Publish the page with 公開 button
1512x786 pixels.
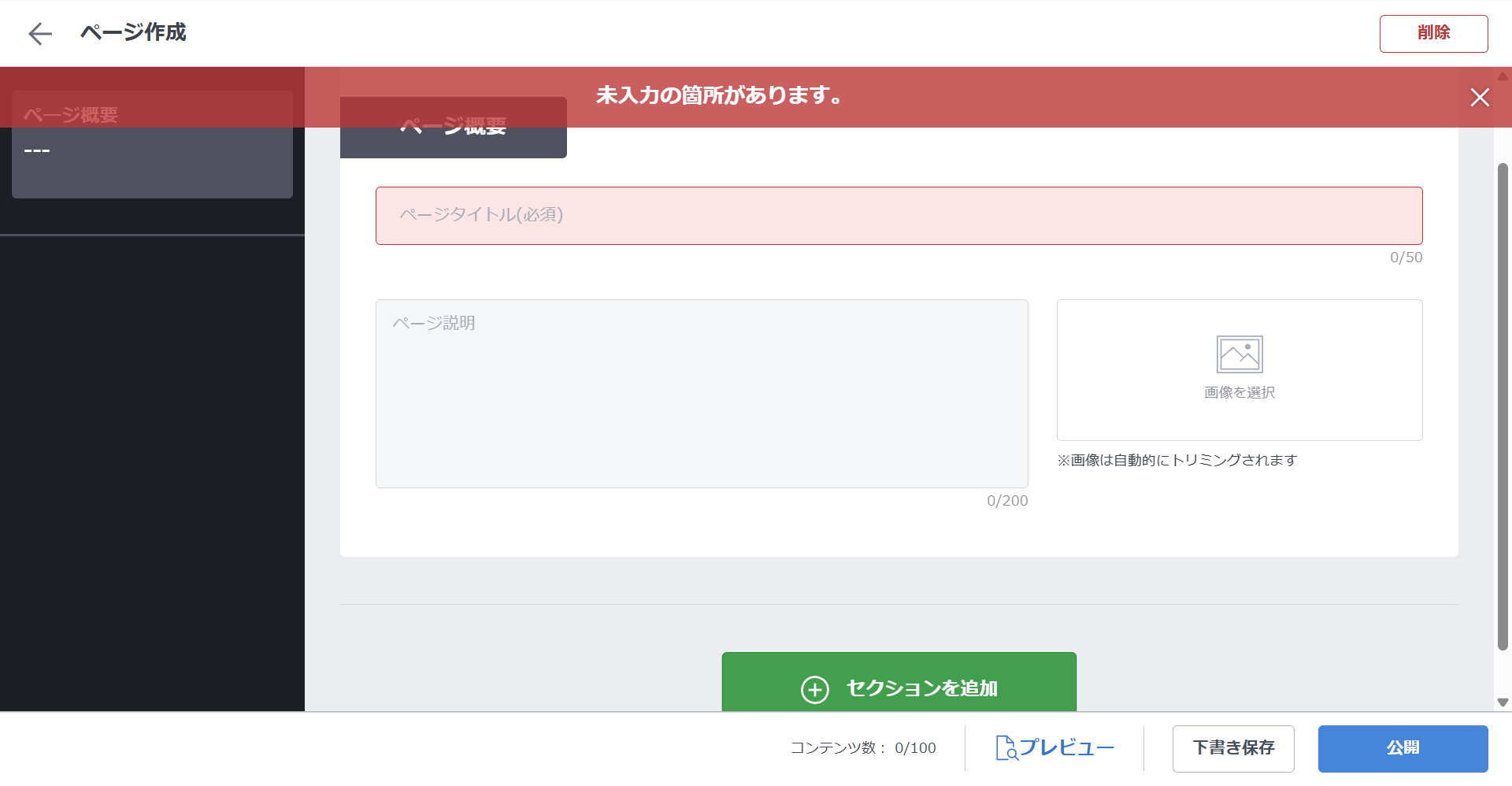point(1403,748)
